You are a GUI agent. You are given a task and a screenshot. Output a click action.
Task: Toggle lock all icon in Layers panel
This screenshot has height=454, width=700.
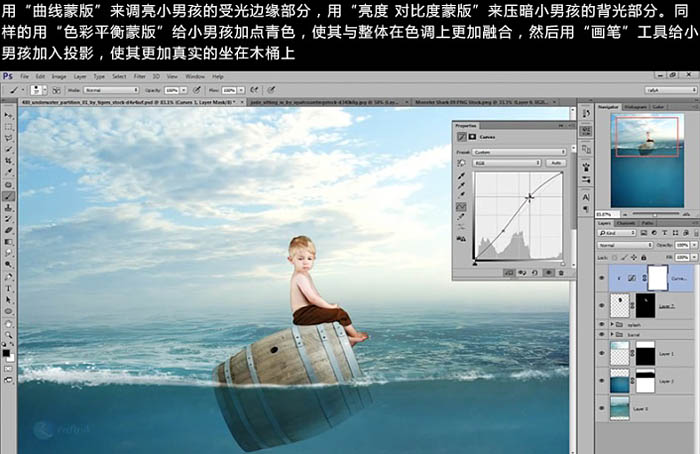click(644, 258)
